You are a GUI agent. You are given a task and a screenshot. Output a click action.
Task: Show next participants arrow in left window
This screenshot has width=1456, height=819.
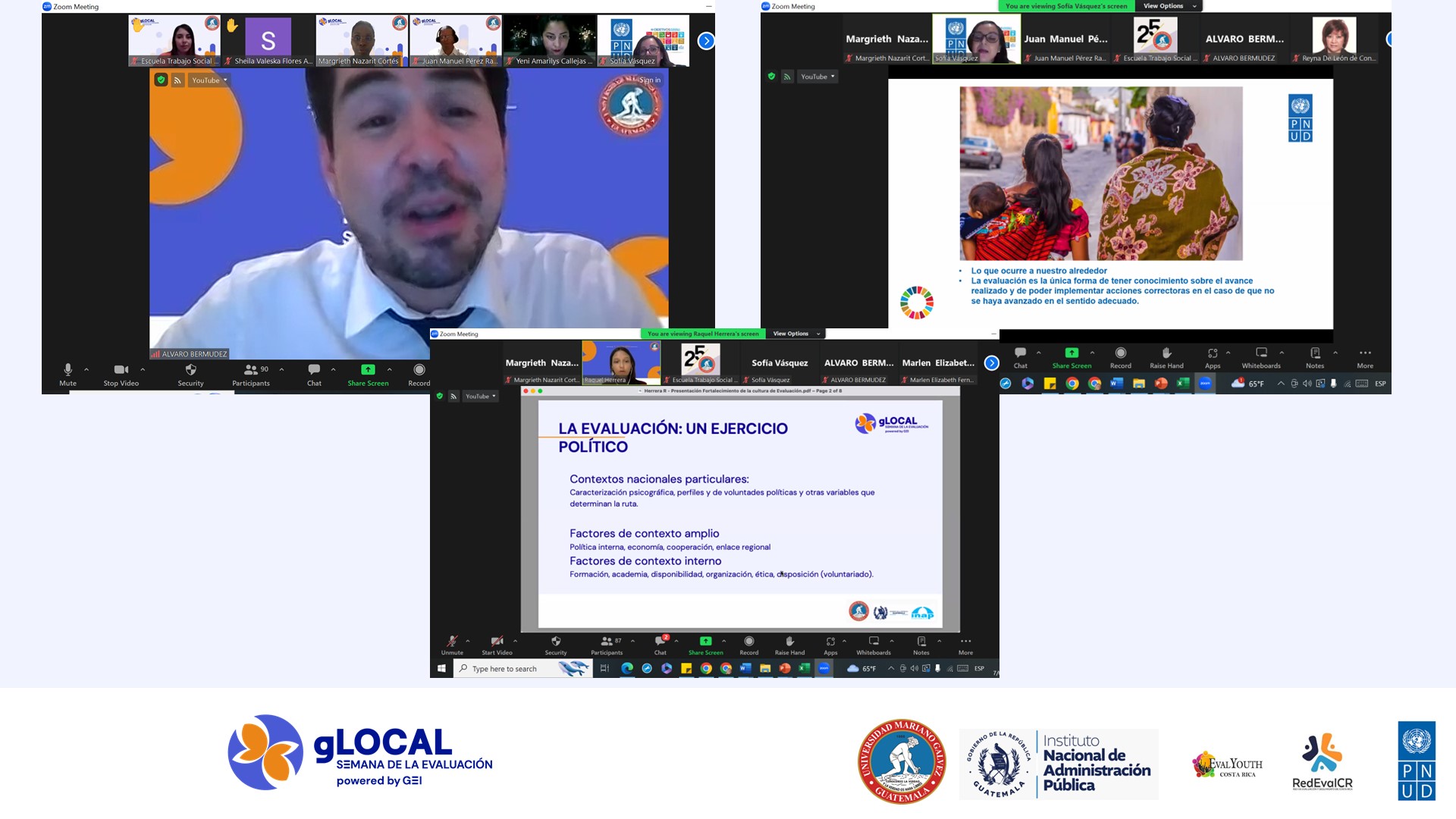click(706, 41)
